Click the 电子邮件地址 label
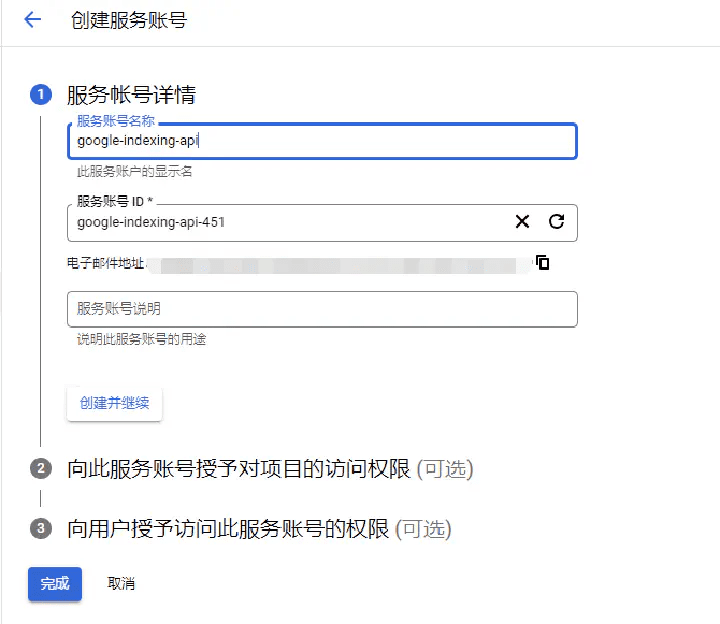This screenshot has width=720, height=624. pos(106,264)
